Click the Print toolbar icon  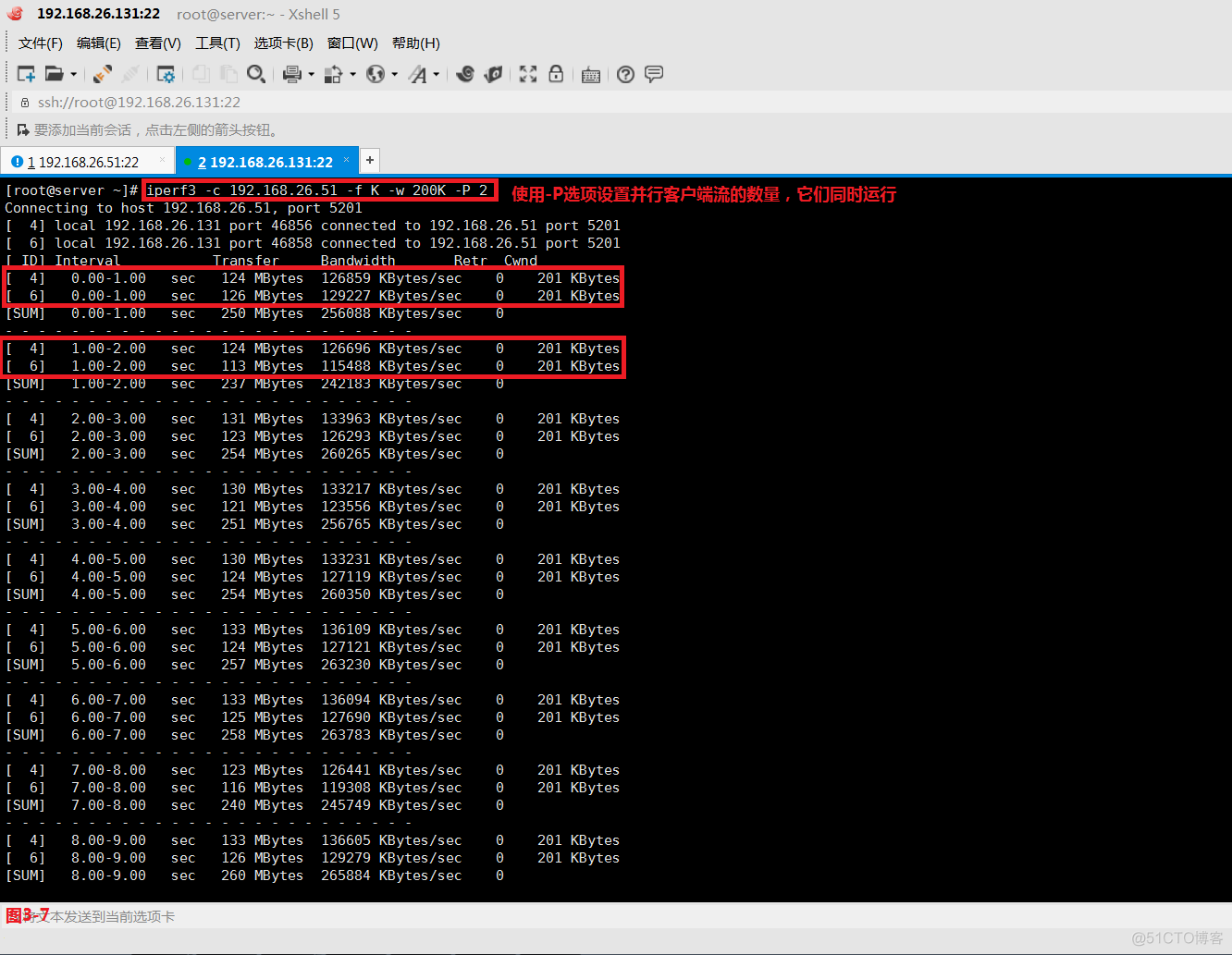292,74
